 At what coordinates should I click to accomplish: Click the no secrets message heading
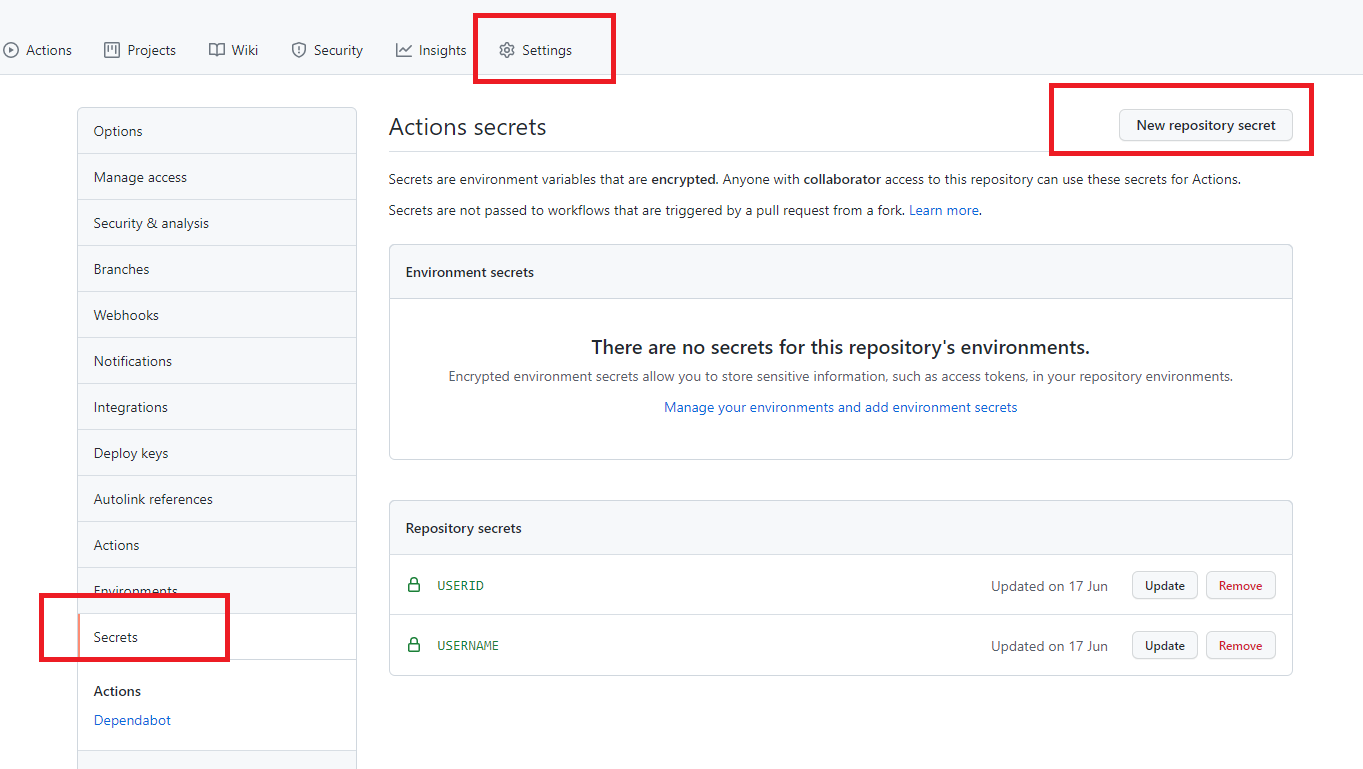click(840, 347)
